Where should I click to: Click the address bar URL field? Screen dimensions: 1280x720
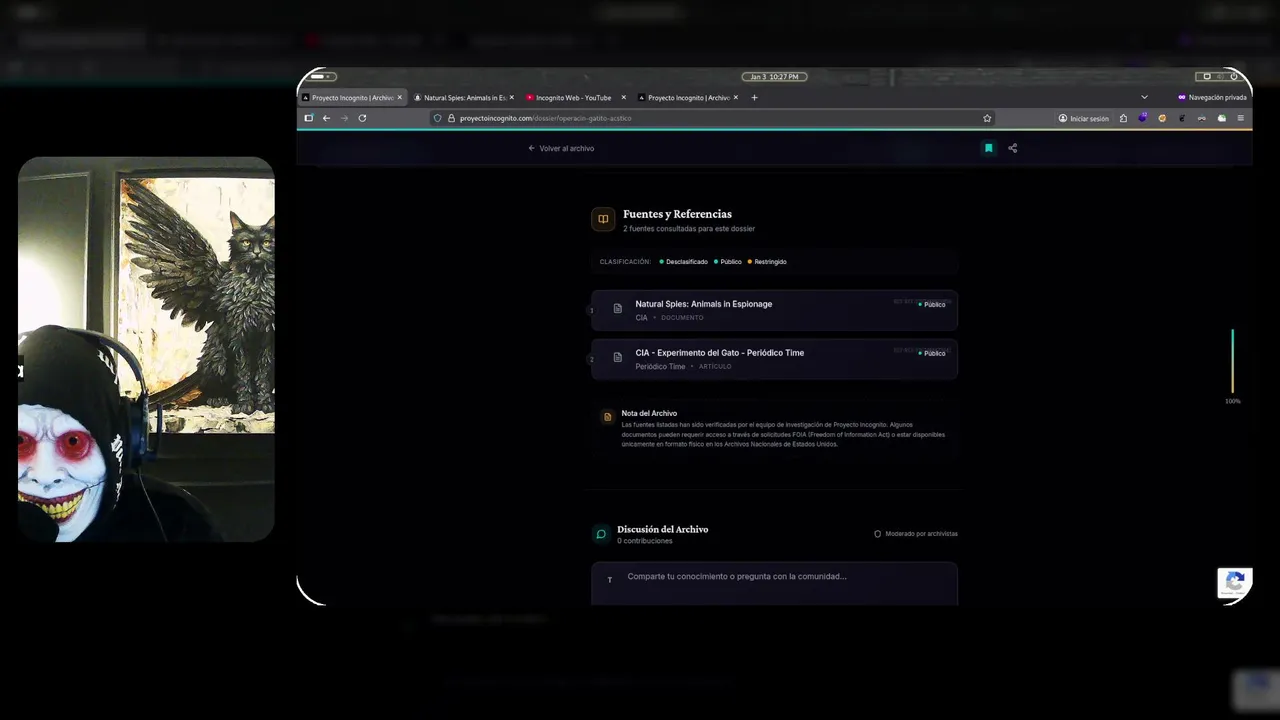click(712, 118)
